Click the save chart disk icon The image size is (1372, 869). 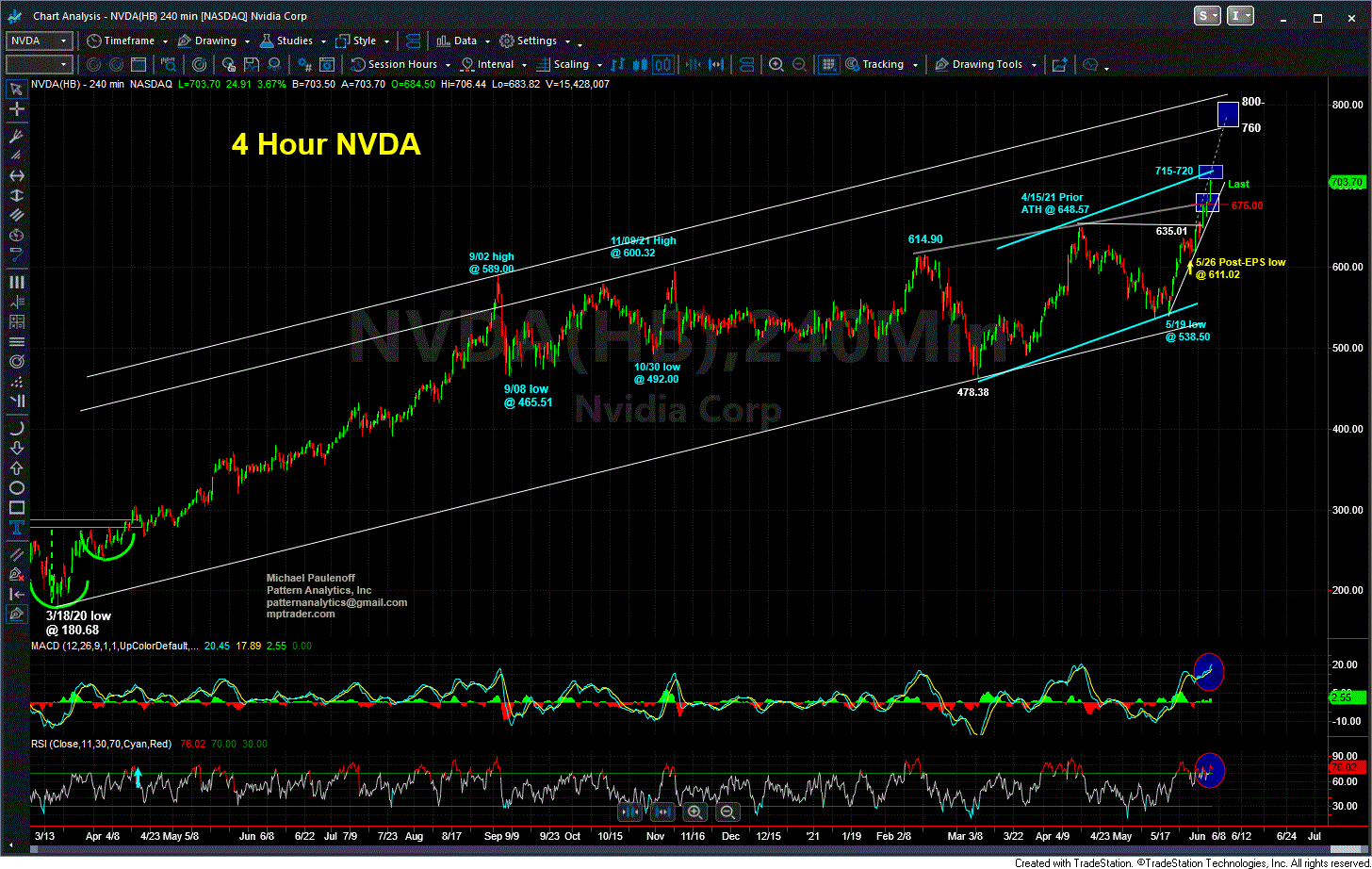(252, 64)
